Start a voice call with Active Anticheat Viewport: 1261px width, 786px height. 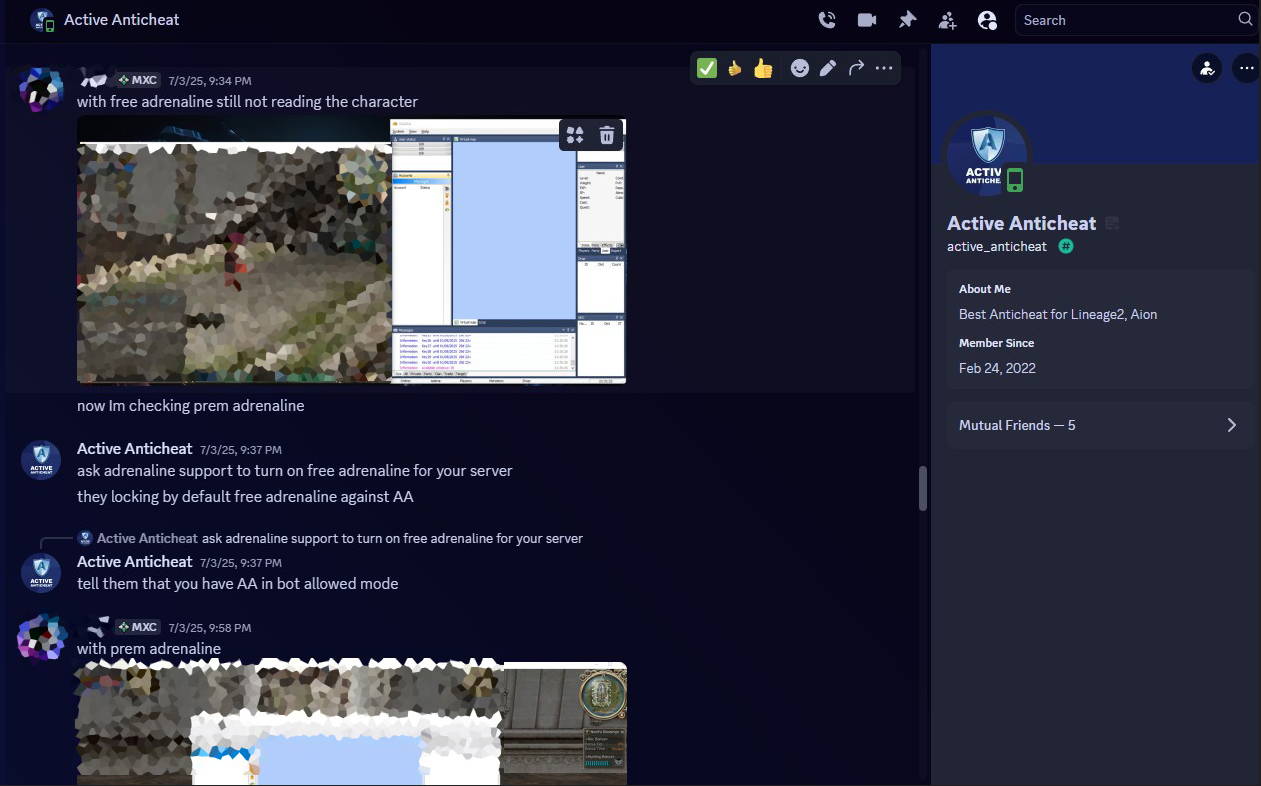click(x=826, y=20)
